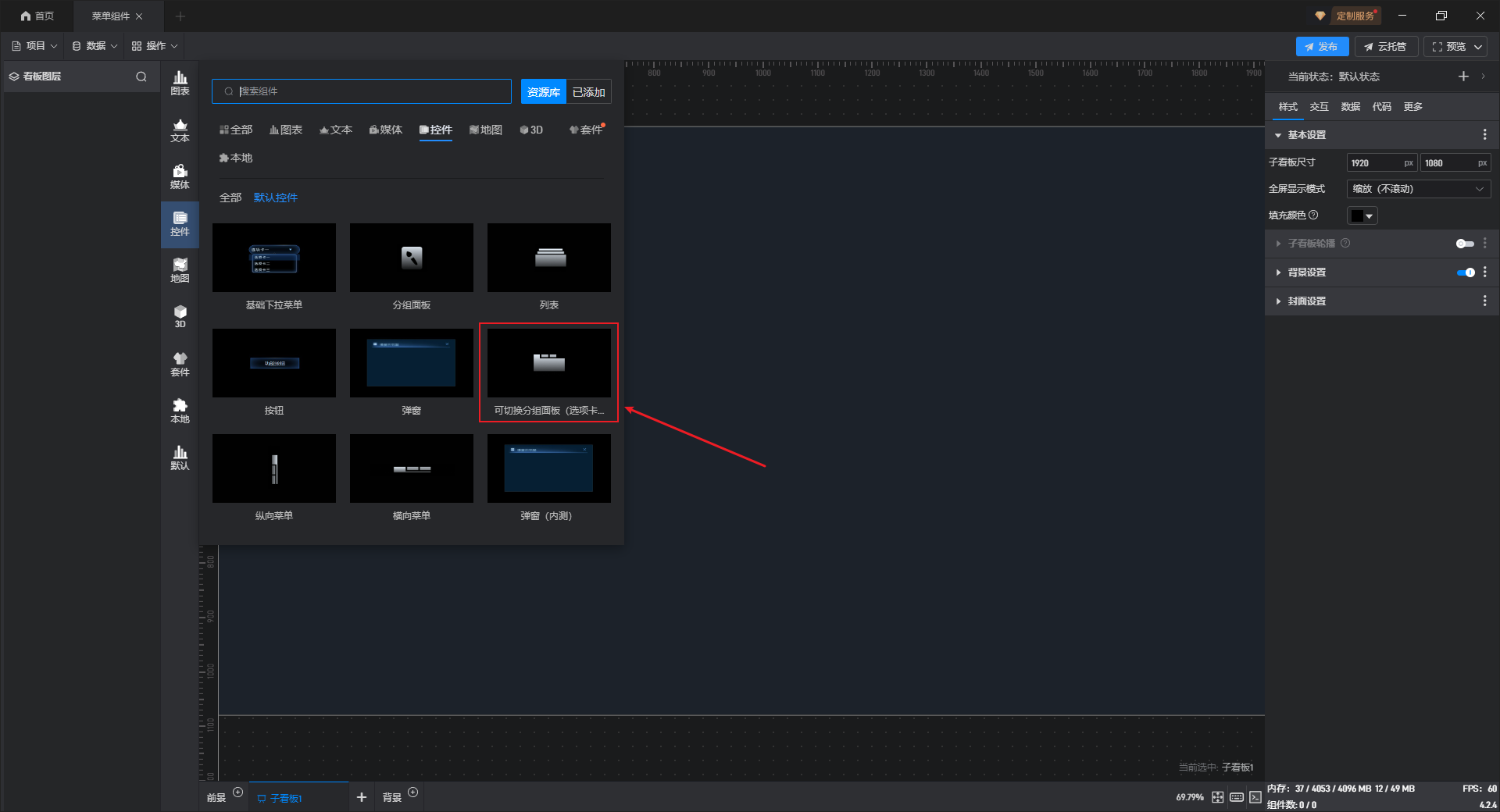
Task: Open the 项目 dropdown menu
Action: (x=35, y=46)
